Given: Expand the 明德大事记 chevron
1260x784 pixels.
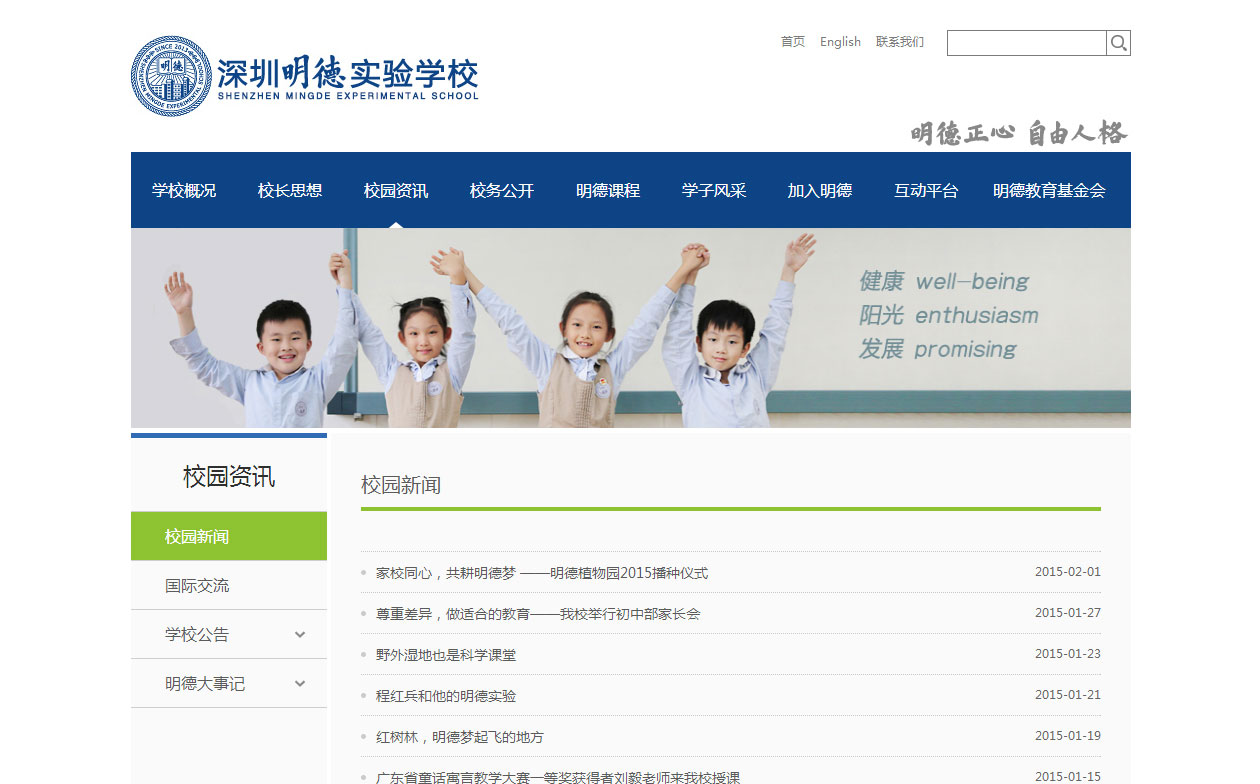Looking at the screenshot, I should (300, 684).
